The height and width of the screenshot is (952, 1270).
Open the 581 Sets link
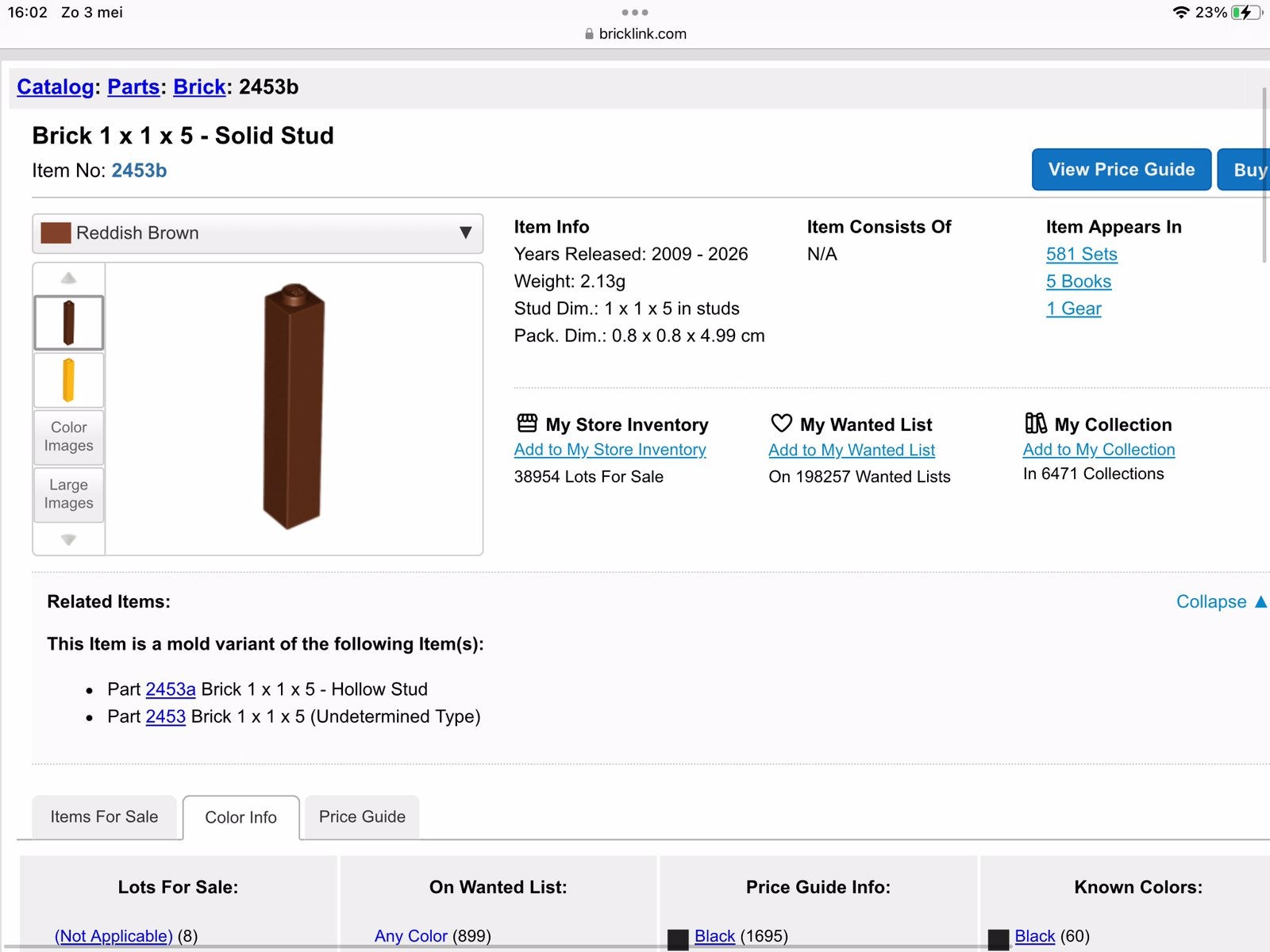coord(1081,255)
